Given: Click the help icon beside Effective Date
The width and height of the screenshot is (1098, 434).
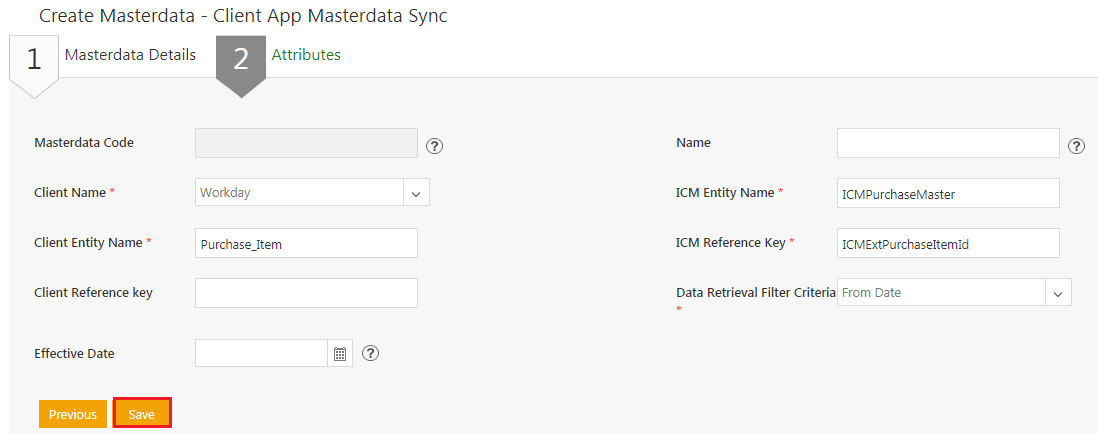Looking at the screenshot, I should point(370,353).
